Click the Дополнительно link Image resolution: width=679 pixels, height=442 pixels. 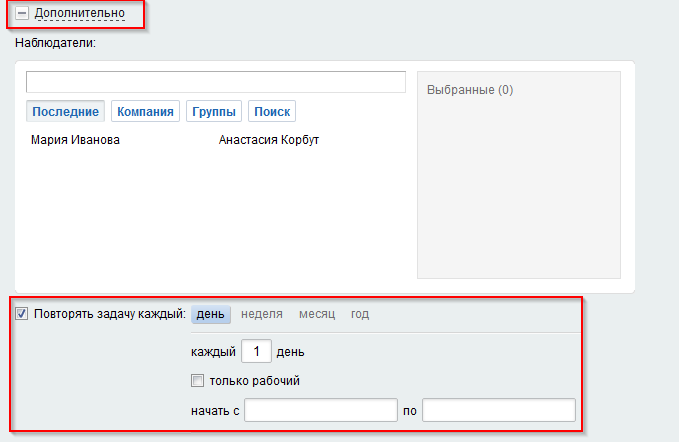[80, 13]
